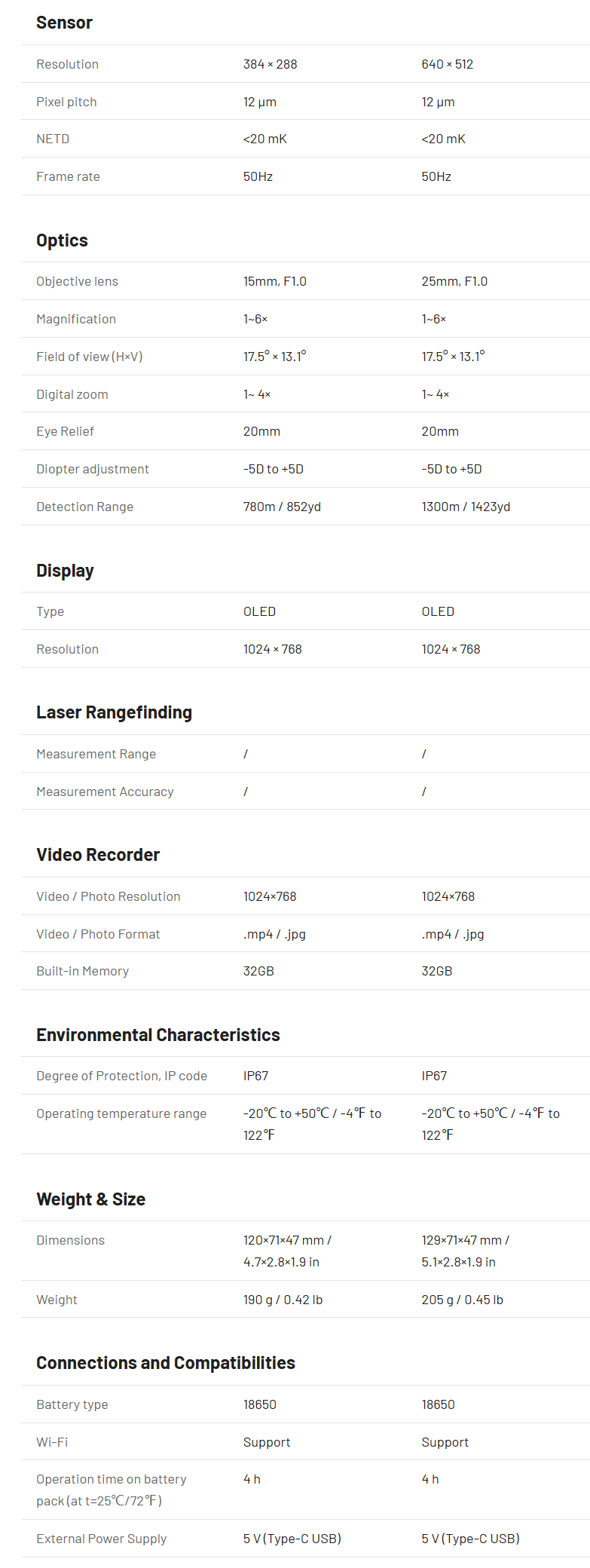The width and height of the screenshot is (590, 1568).
Task: Click the NETD row label
Action: click(x=53, y=139)
